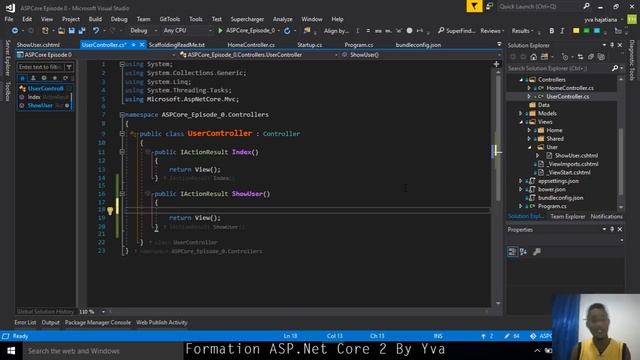Click the Align by toolbar button

pyautogui.click(x=336, y=31)
